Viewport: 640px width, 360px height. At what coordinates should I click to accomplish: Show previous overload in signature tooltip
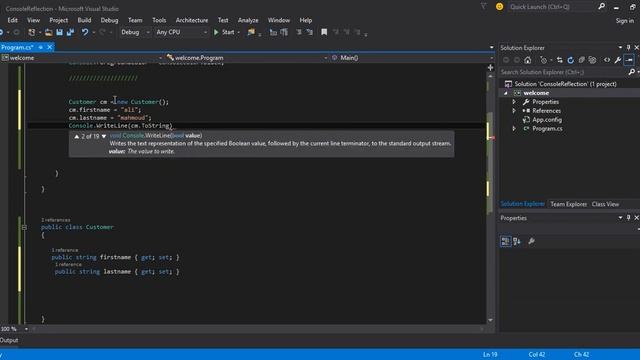(76, 136)
